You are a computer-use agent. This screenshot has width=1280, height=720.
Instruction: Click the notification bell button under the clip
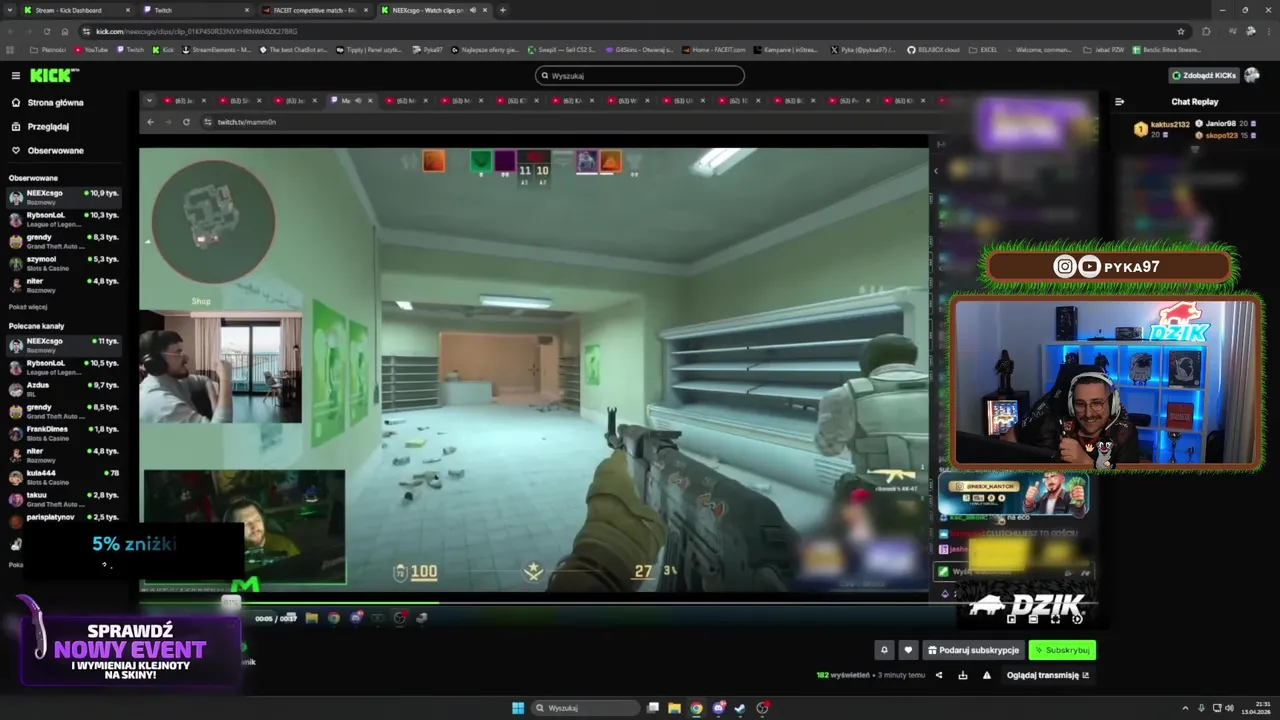(x=884, y=650)
